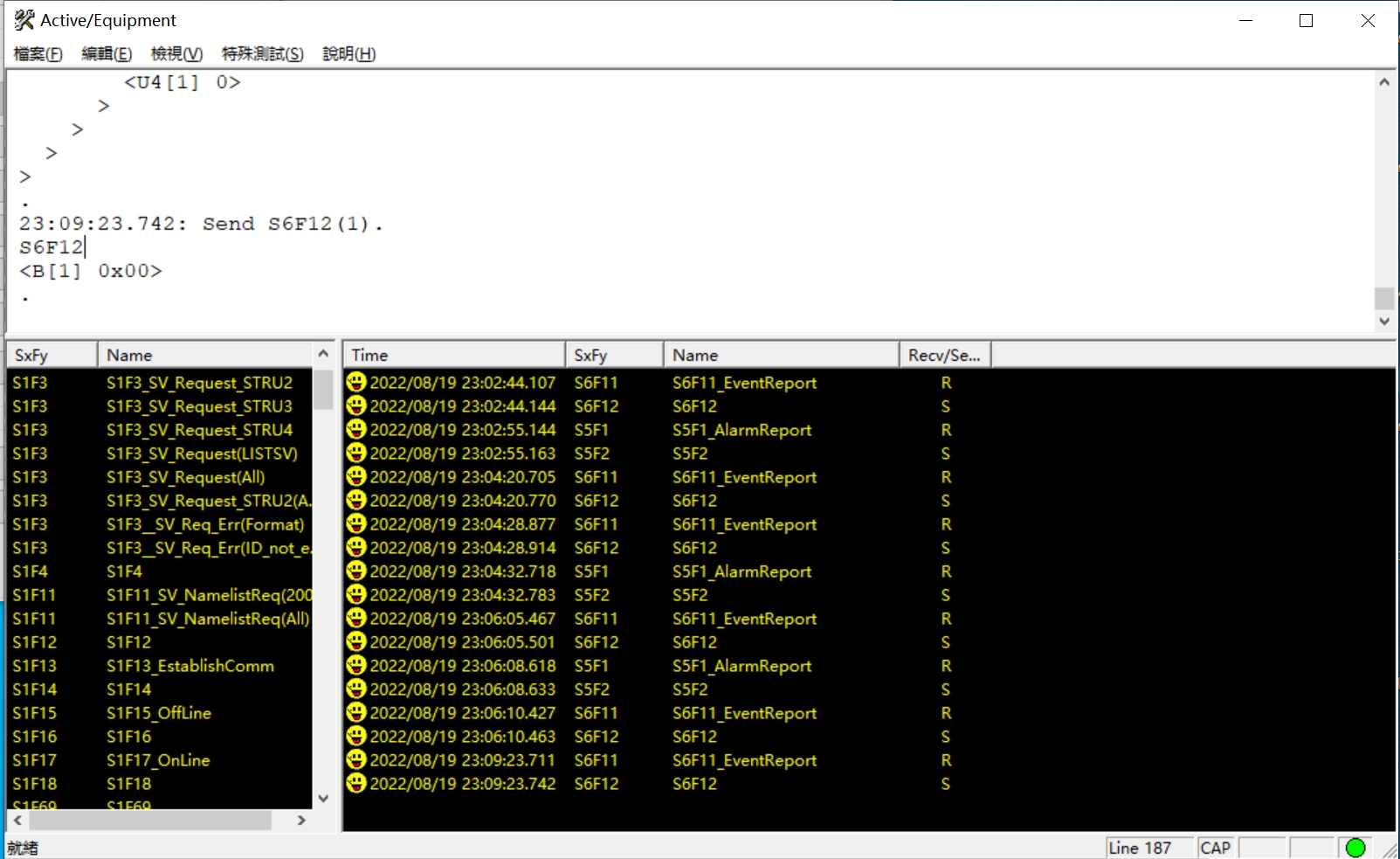The image size is (1400, 859).
Task: Select S1F13_EstablishComm message
Action: pos(160,665)
